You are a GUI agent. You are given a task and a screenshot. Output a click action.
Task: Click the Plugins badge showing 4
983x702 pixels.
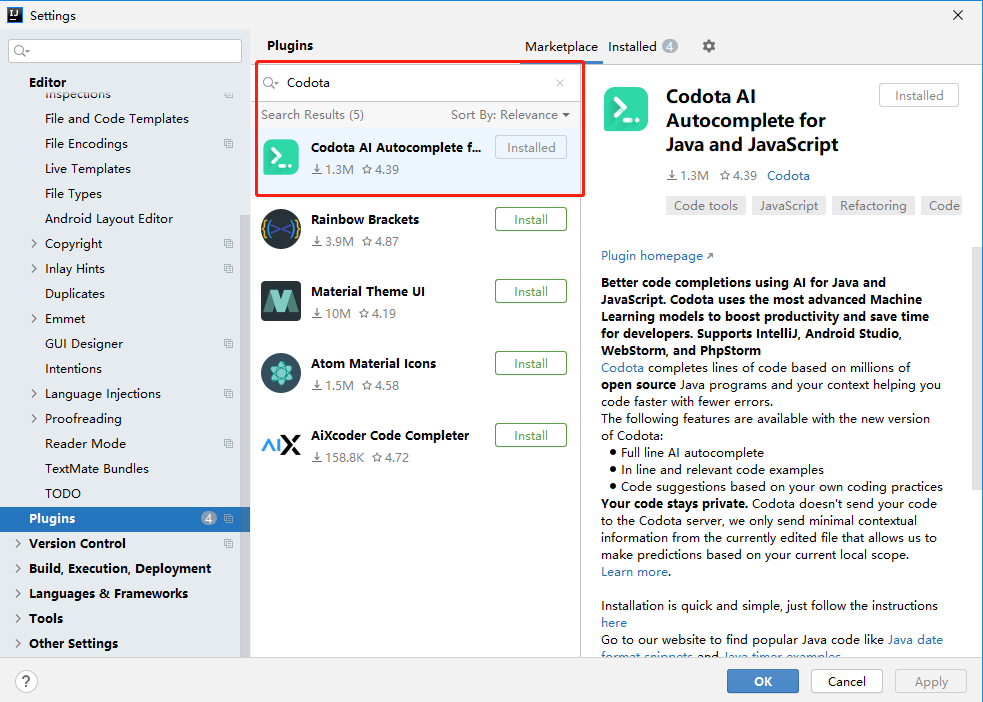209,518
